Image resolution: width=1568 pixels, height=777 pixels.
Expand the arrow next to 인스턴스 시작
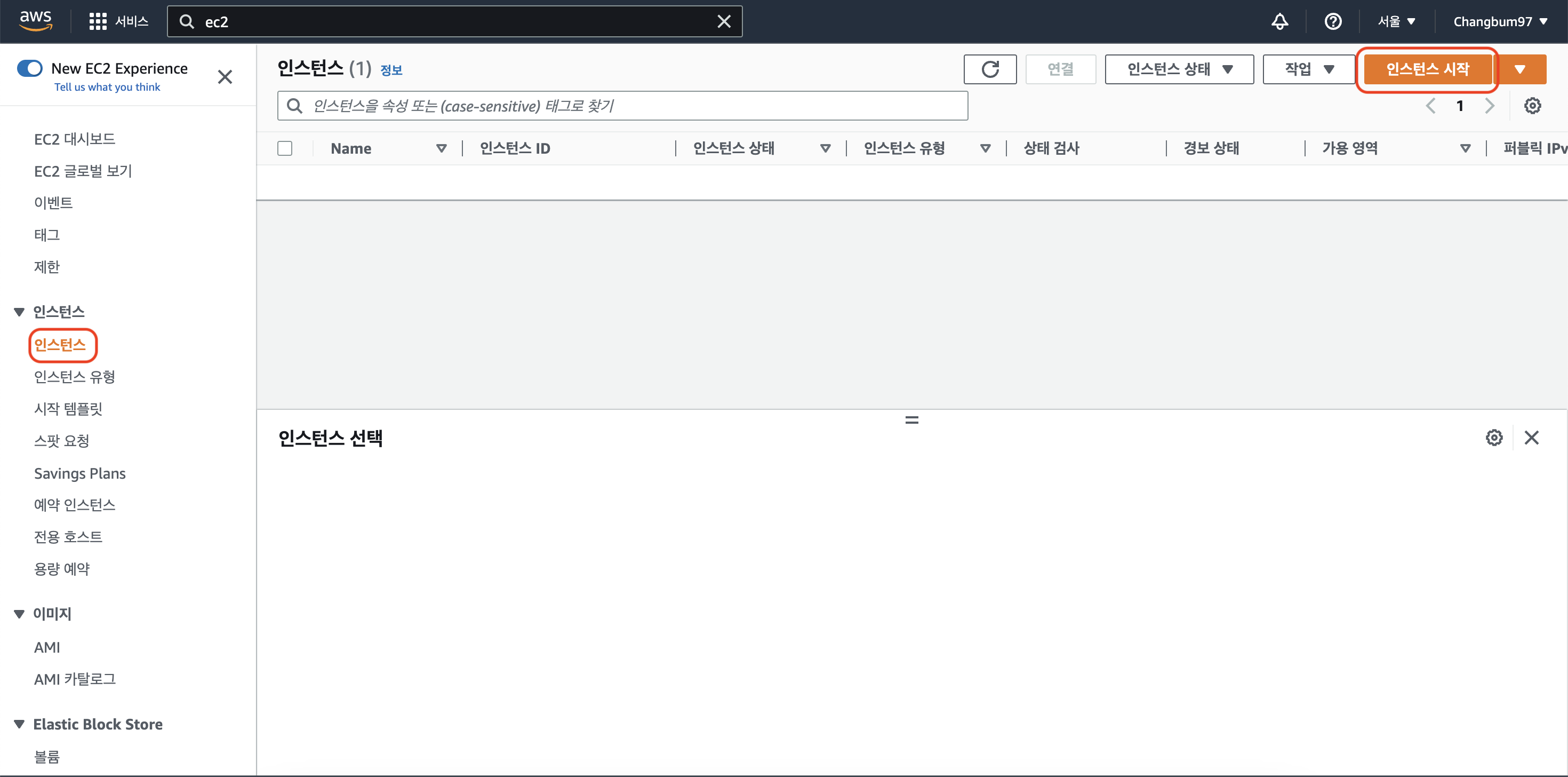click(x=1520, y=69)
